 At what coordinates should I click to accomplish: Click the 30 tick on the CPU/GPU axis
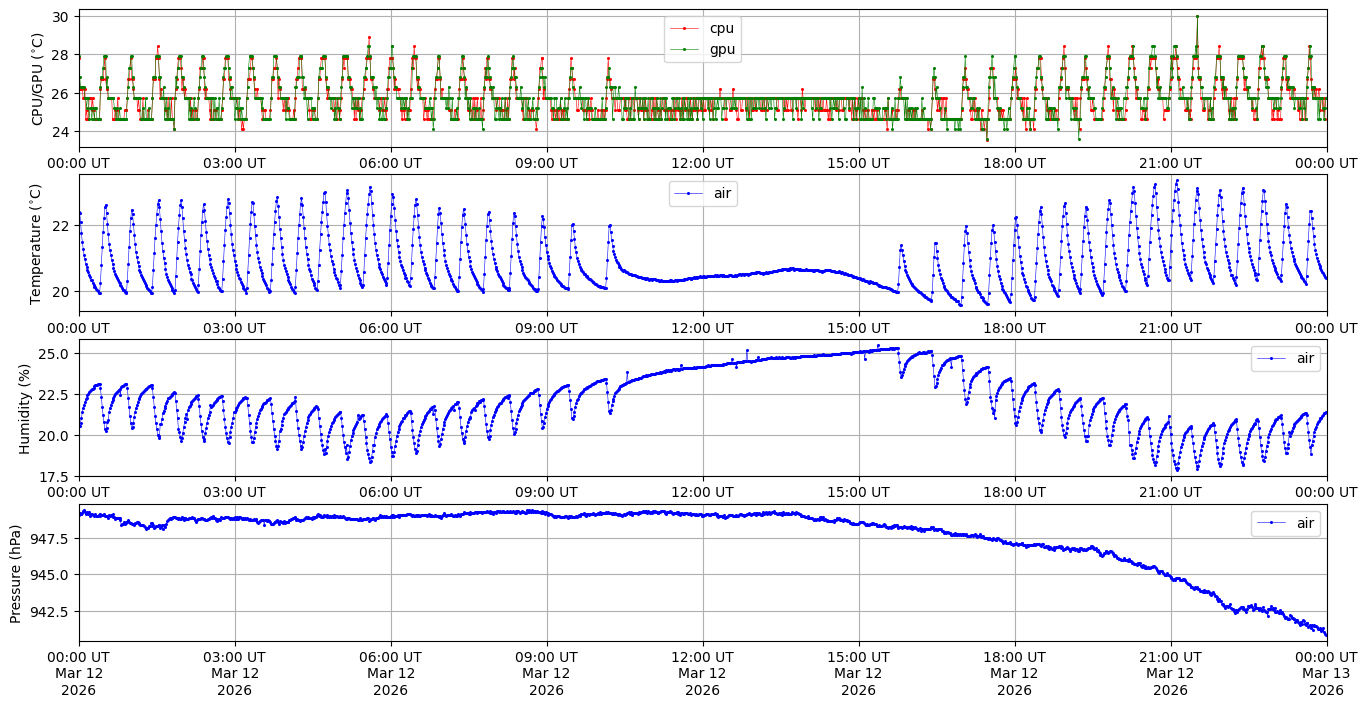tap(60, 17)
